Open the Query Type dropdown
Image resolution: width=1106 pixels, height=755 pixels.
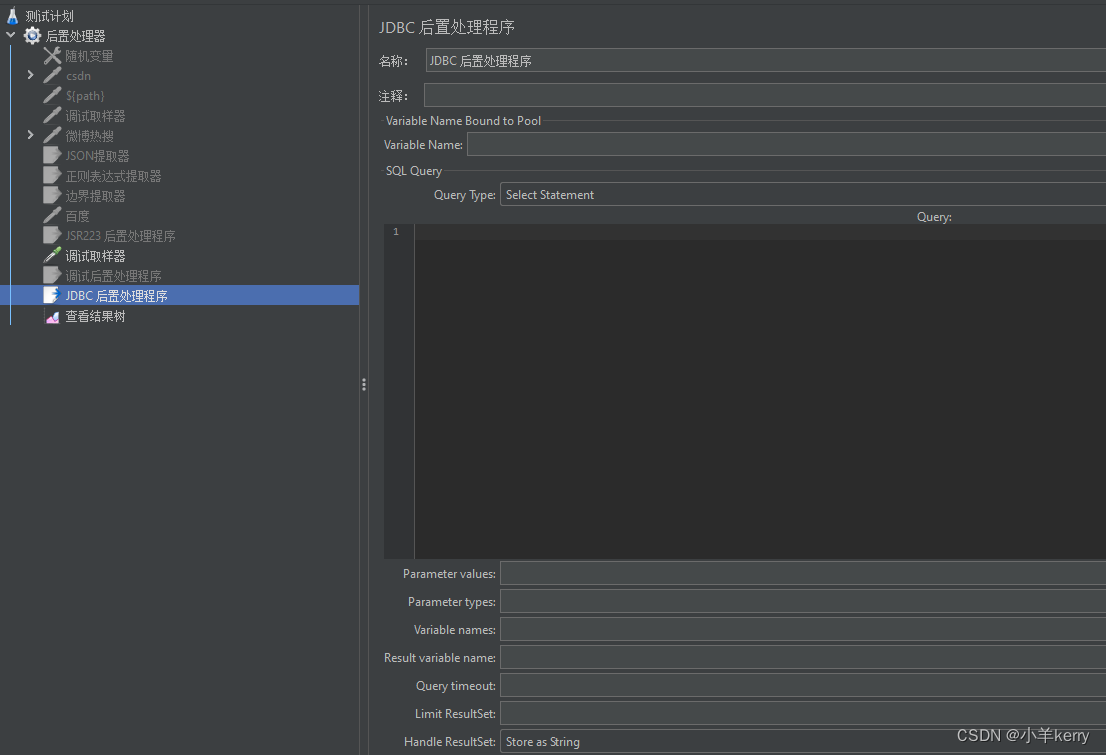(x=803, y=195)
